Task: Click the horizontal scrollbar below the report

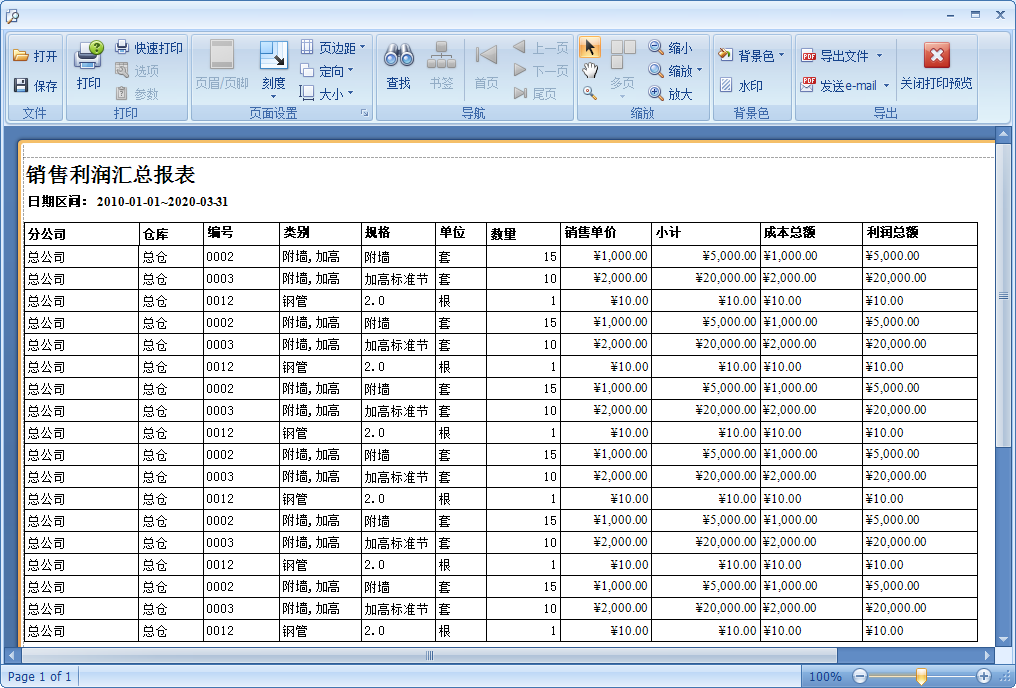Action: click(430, 654)
